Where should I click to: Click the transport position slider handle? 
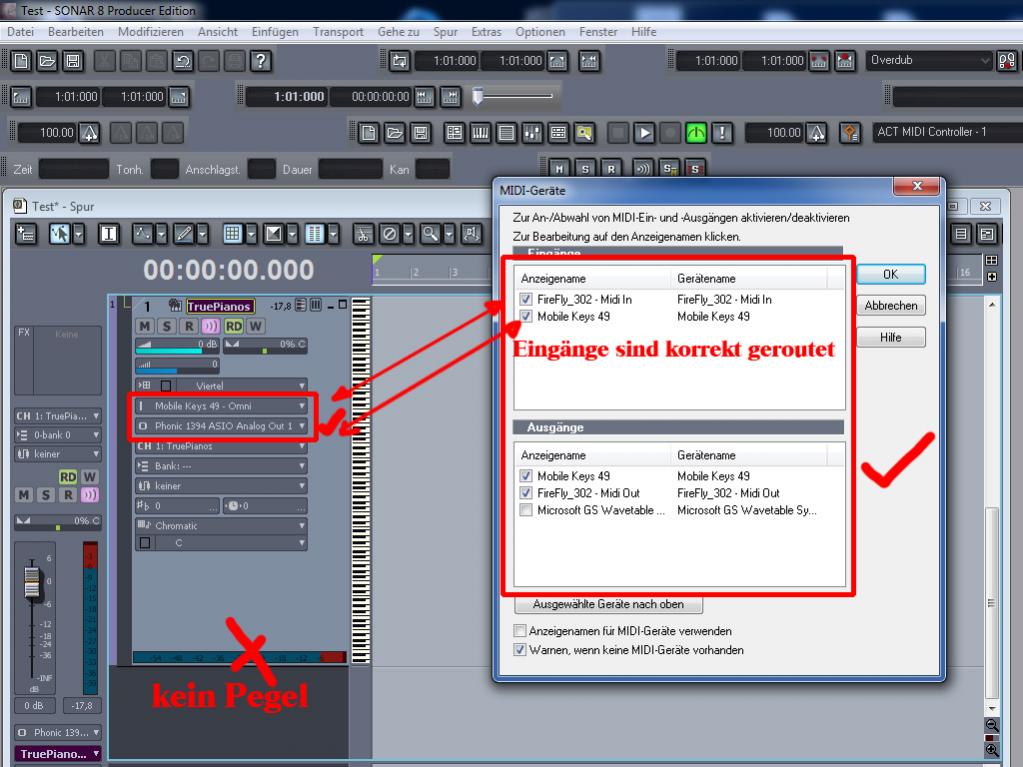click(478, 96)
